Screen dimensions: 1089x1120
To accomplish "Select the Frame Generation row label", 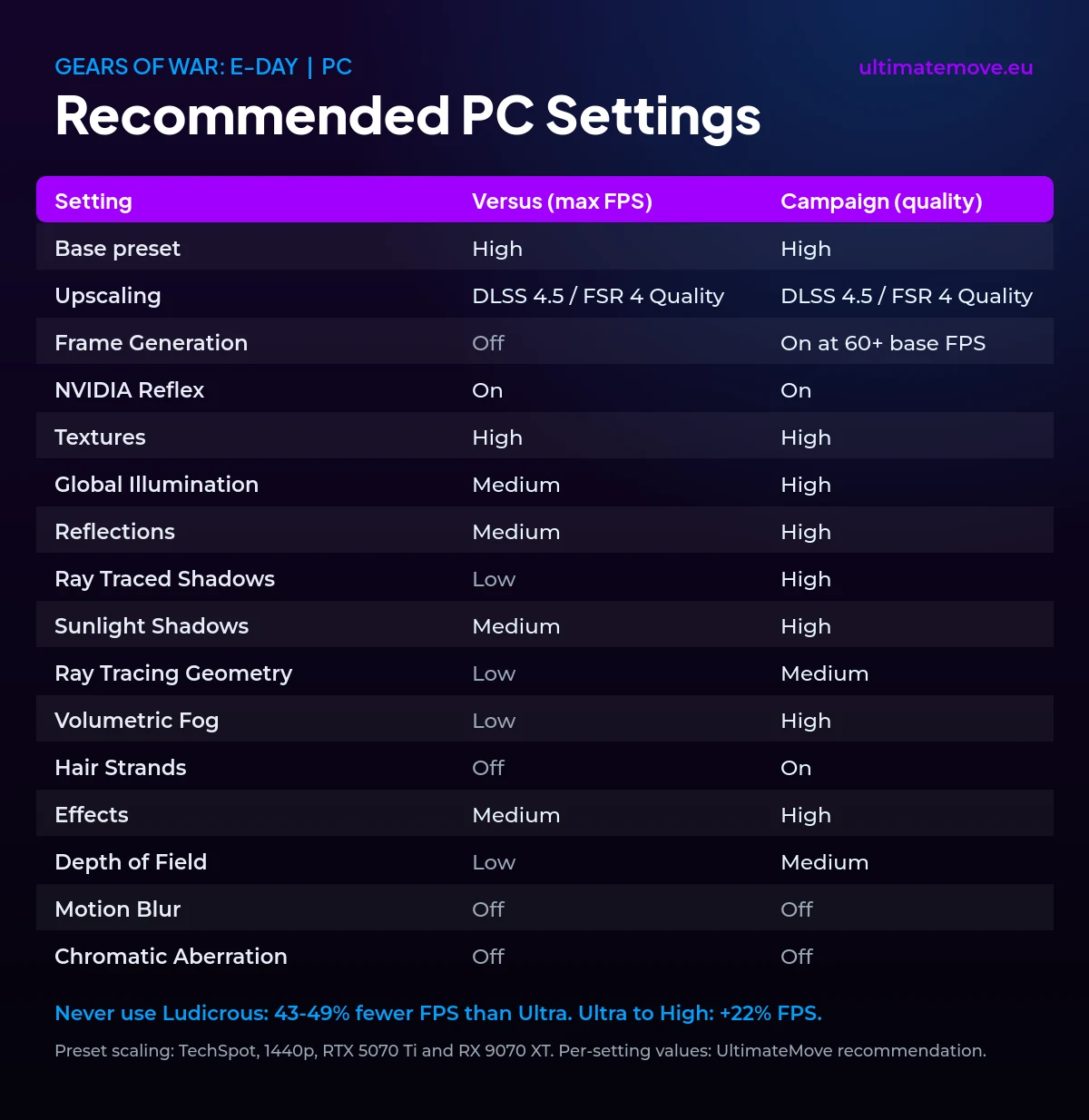I will point(151,343).
